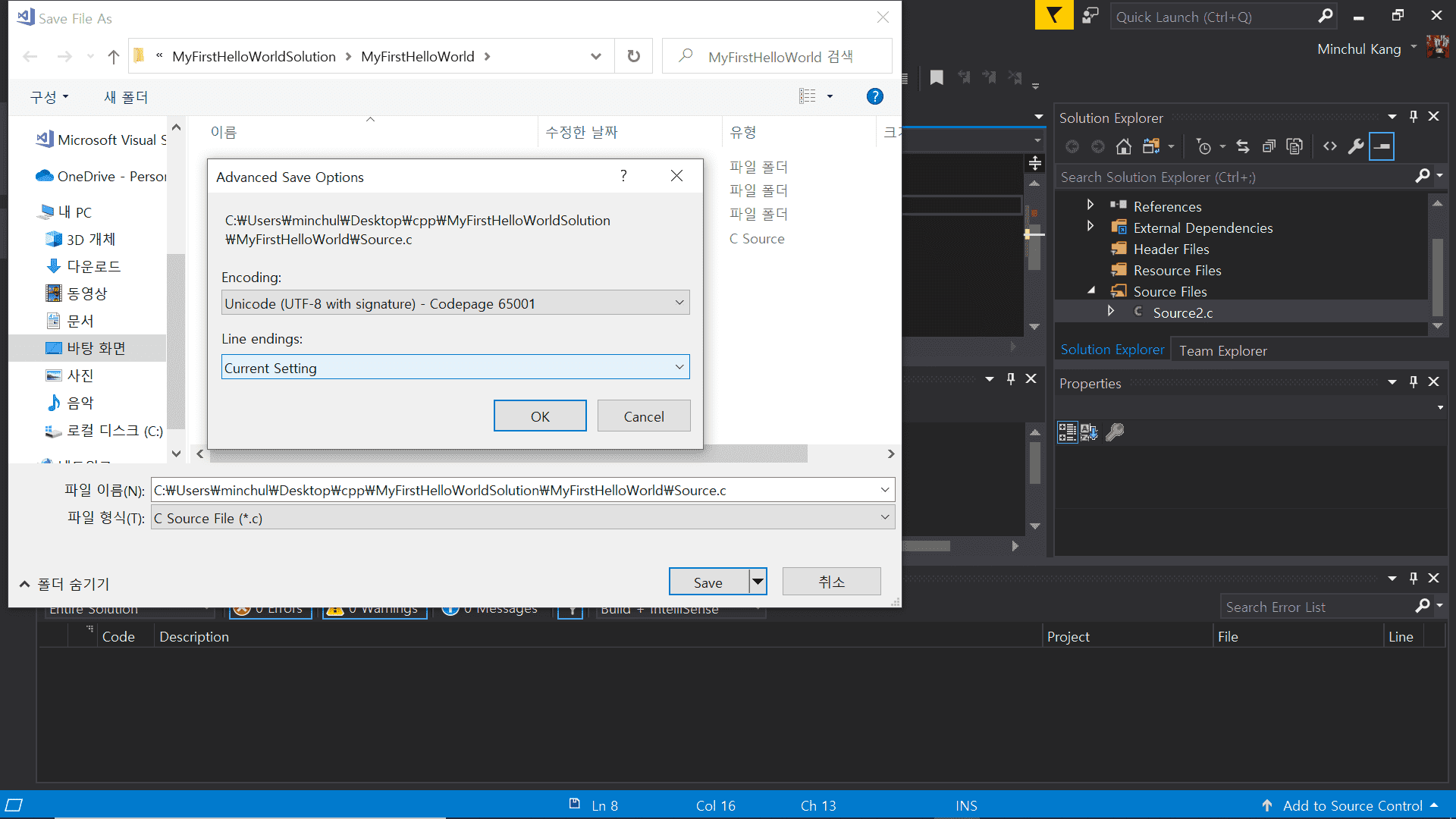The width and height of the screenshot is (1456, 819).
Task: Click View Code icon in Solution Explorer
Action: tap(1330, 146)
